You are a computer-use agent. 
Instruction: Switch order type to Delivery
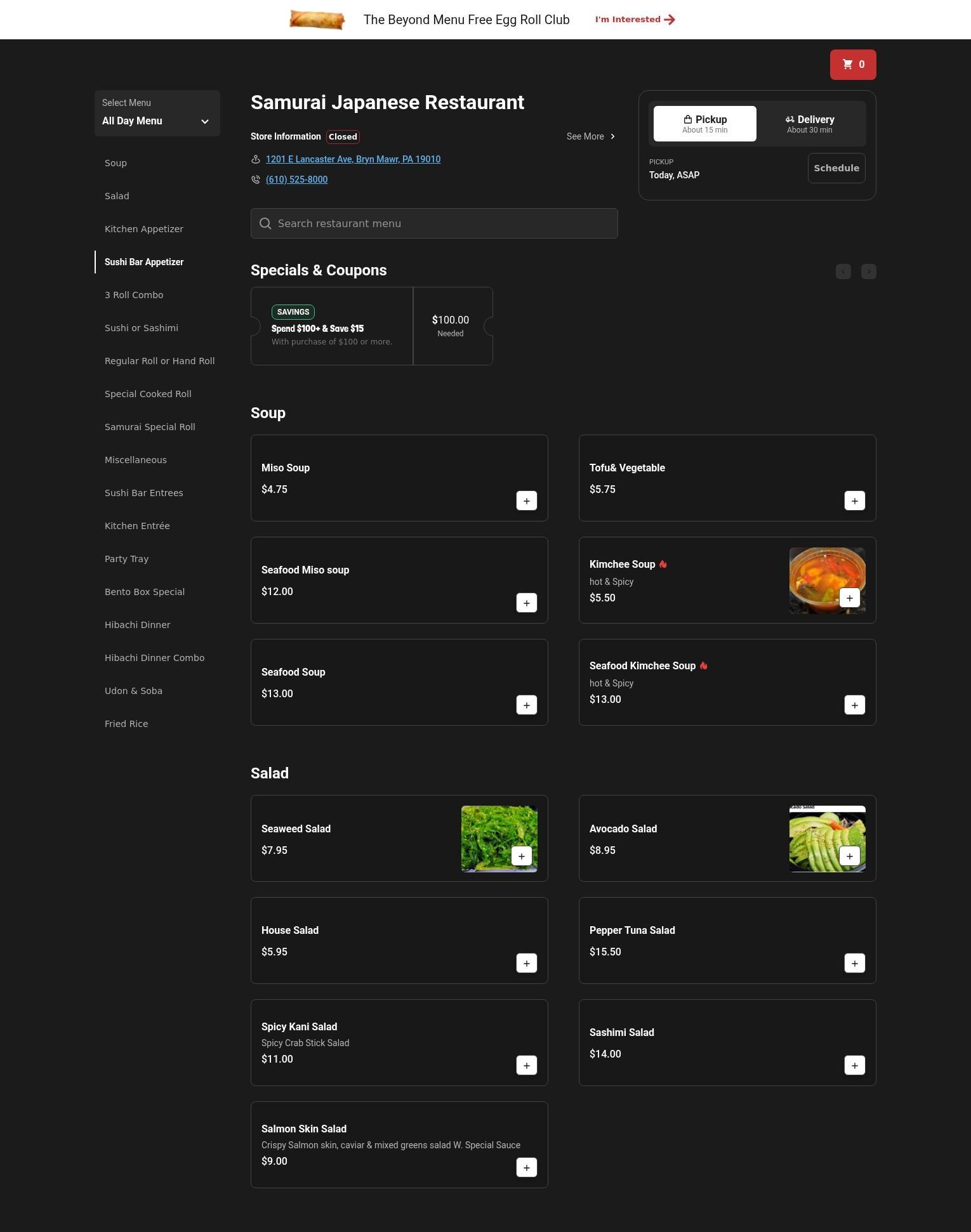809,124
